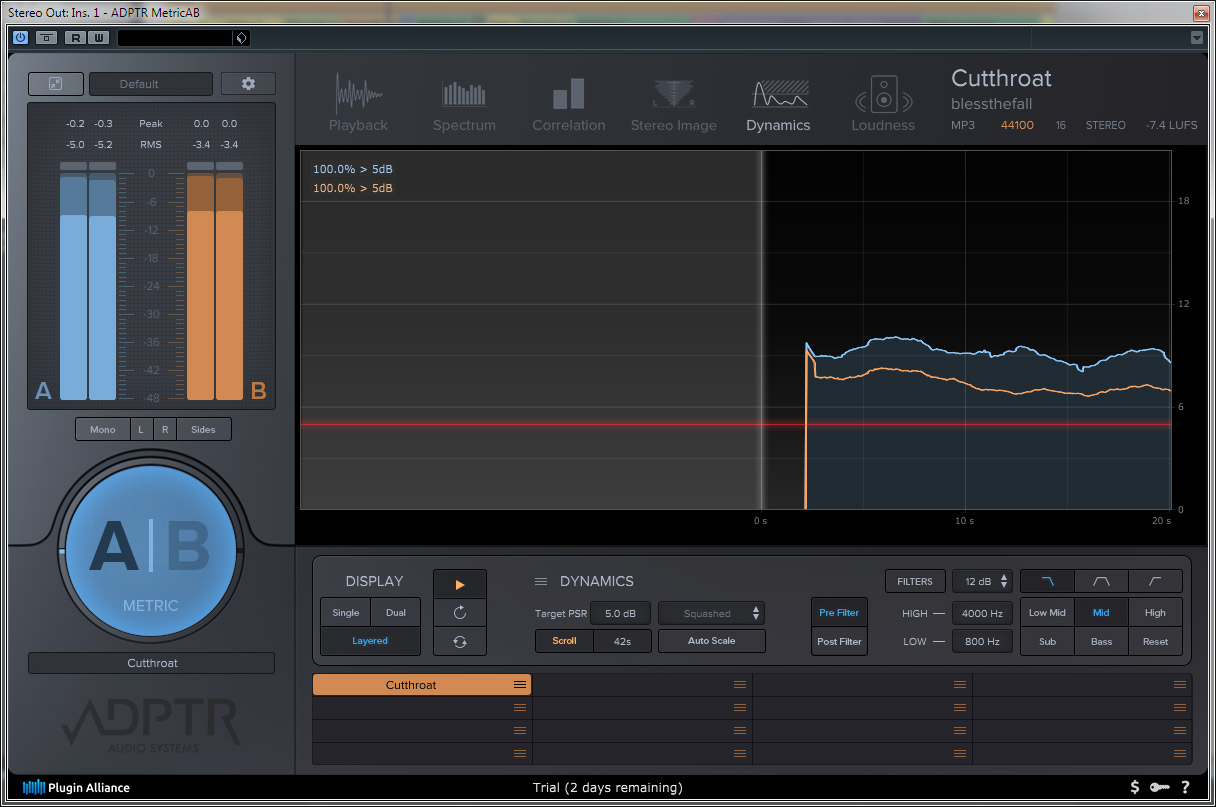Click the Auto Scale button

(x=711, y=641)
